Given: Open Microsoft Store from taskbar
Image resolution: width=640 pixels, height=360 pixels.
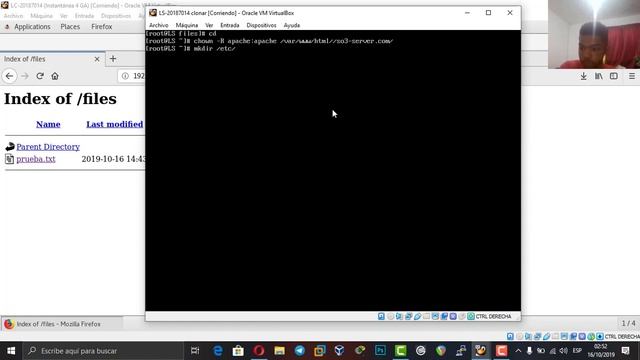Looking at the screenshot, I should tap(238, 351).
